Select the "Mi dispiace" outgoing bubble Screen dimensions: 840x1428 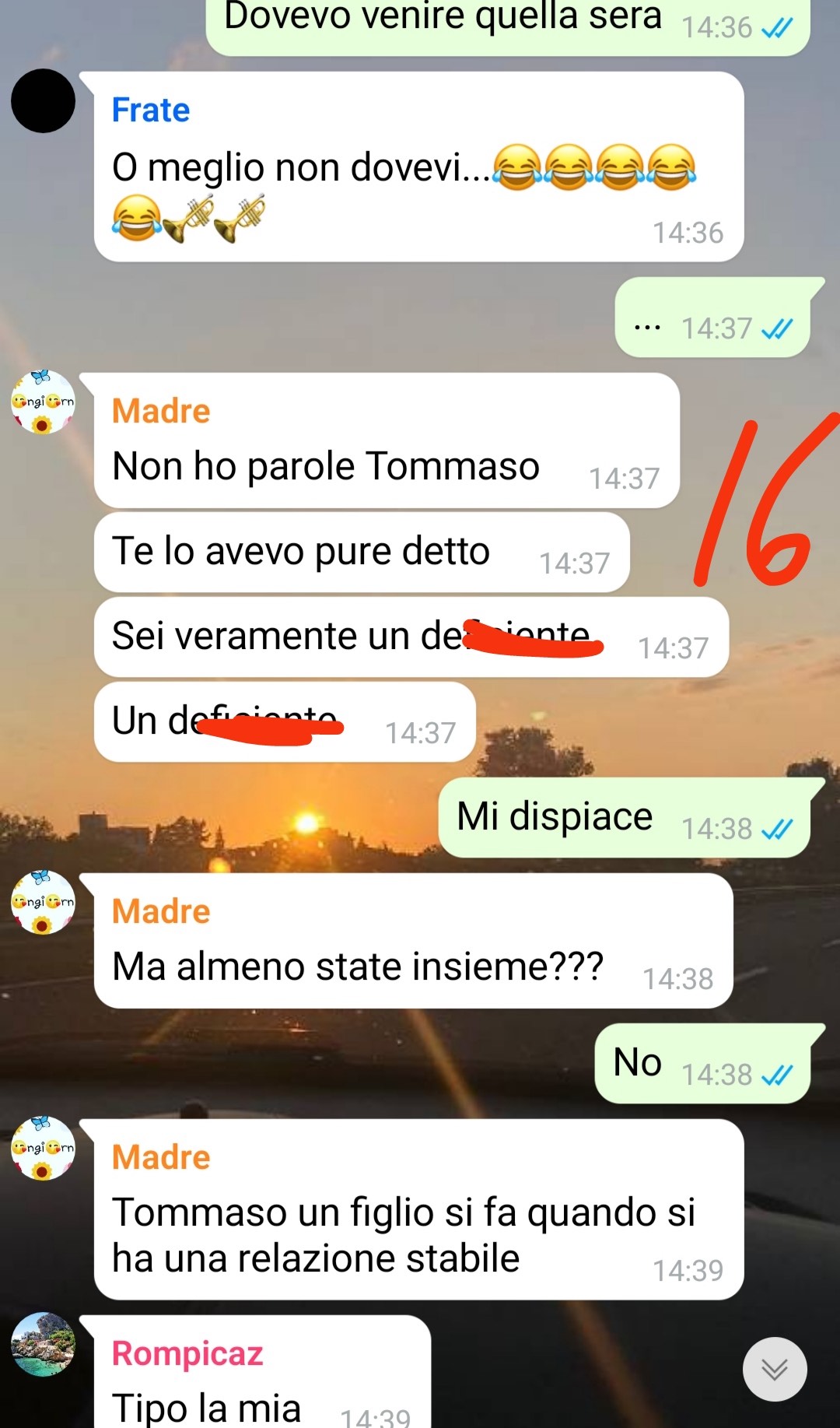tap(625, 817)
